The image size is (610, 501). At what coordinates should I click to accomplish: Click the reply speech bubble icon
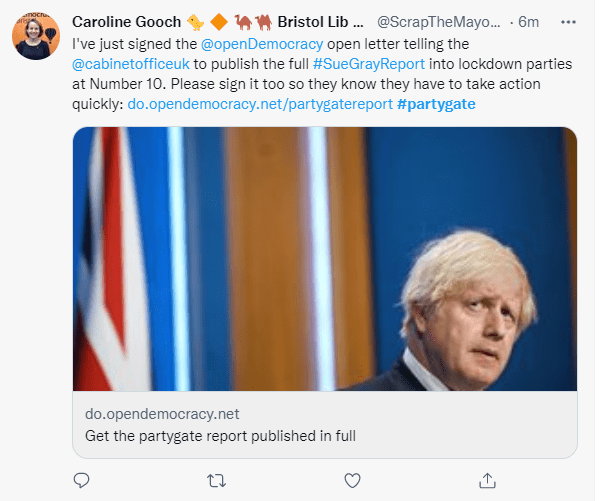[x=82, y=480]
